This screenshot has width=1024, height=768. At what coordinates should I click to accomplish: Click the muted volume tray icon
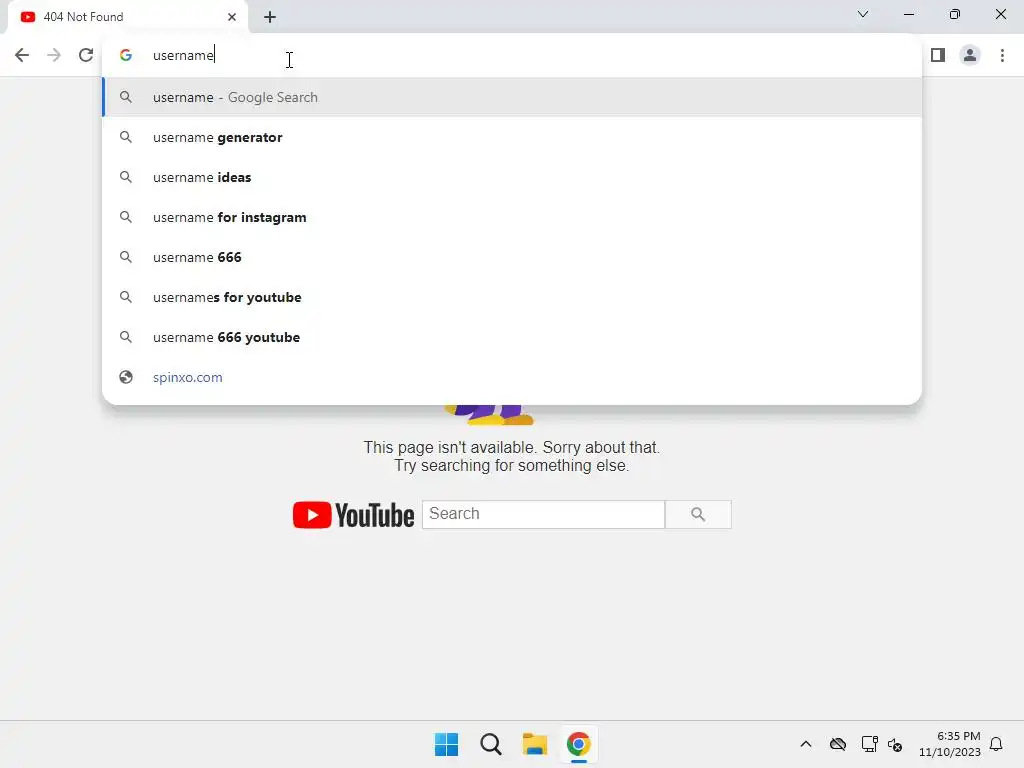pos(895,744)
